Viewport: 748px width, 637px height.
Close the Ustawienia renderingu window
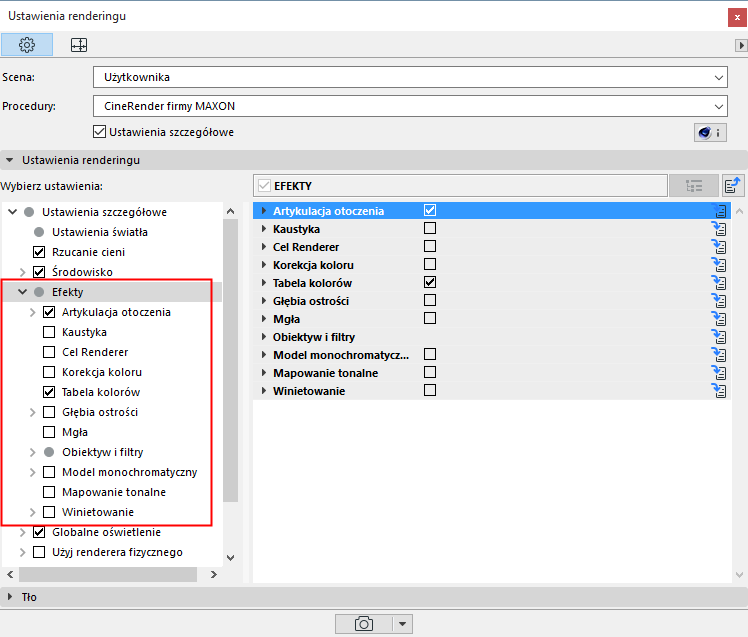[737, 17]
